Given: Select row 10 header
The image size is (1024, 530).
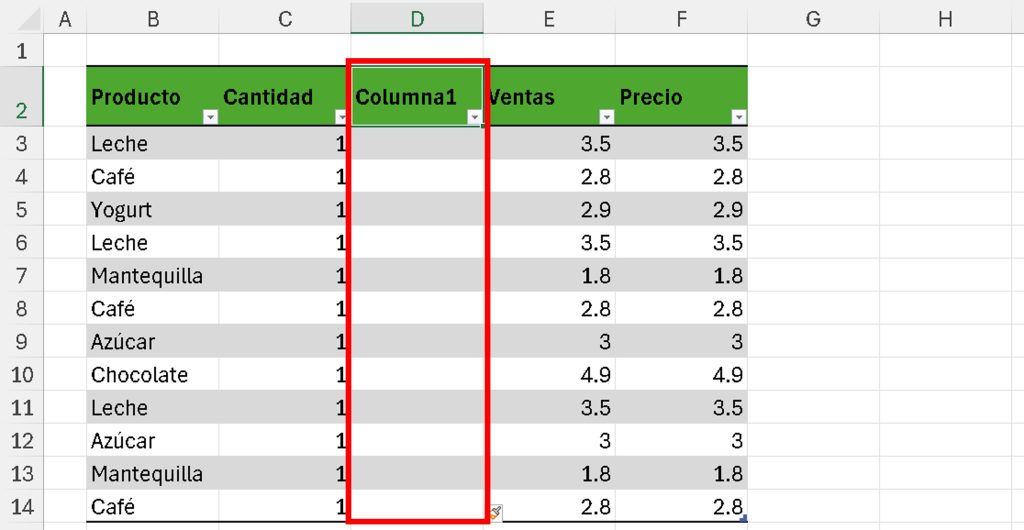Looking at the screenshot, I should (22, 375).
